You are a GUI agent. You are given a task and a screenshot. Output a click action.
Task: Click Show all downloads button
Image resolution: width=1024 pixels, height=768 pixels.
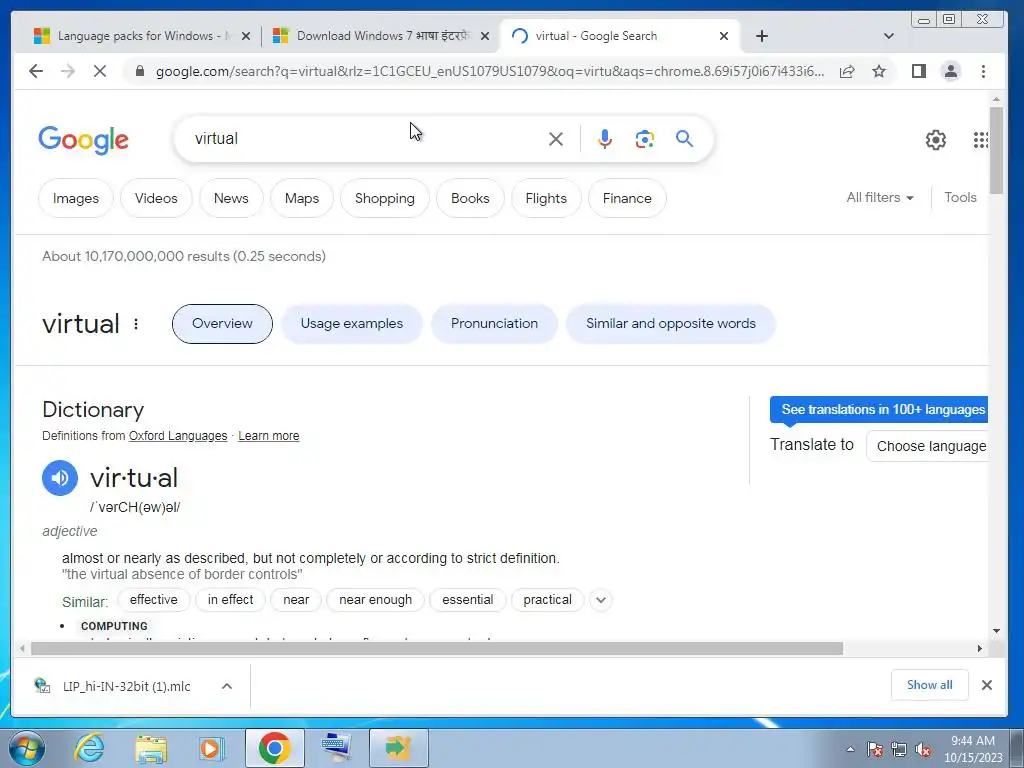929,685
